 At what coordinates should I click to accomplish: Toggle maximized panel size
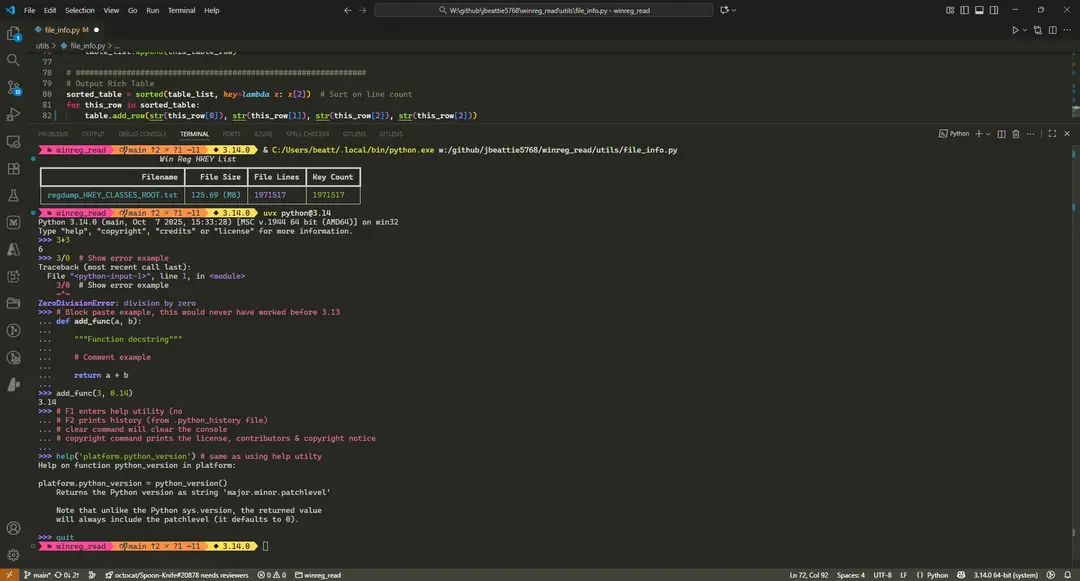pos(1051,133)
